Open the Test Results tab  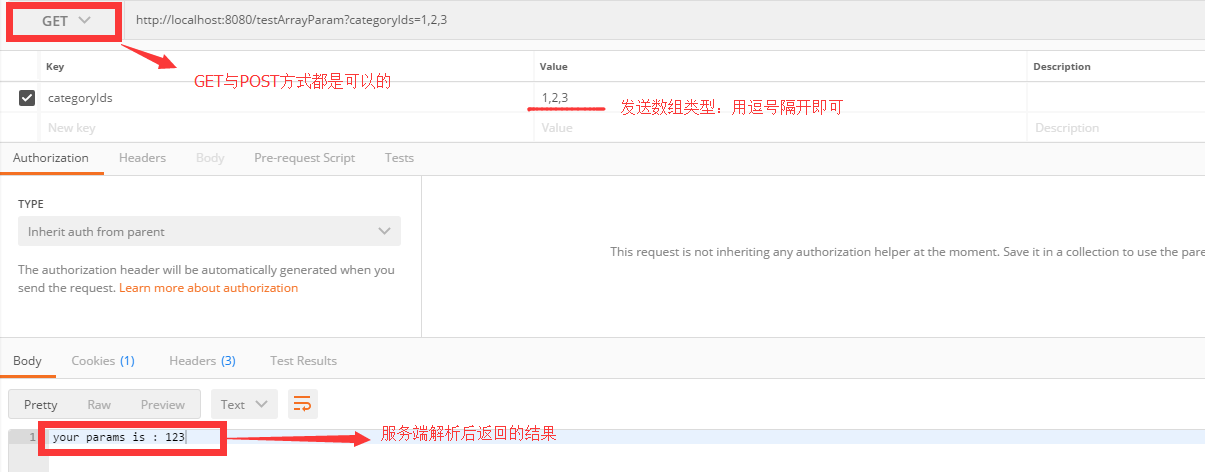point(303,361)
